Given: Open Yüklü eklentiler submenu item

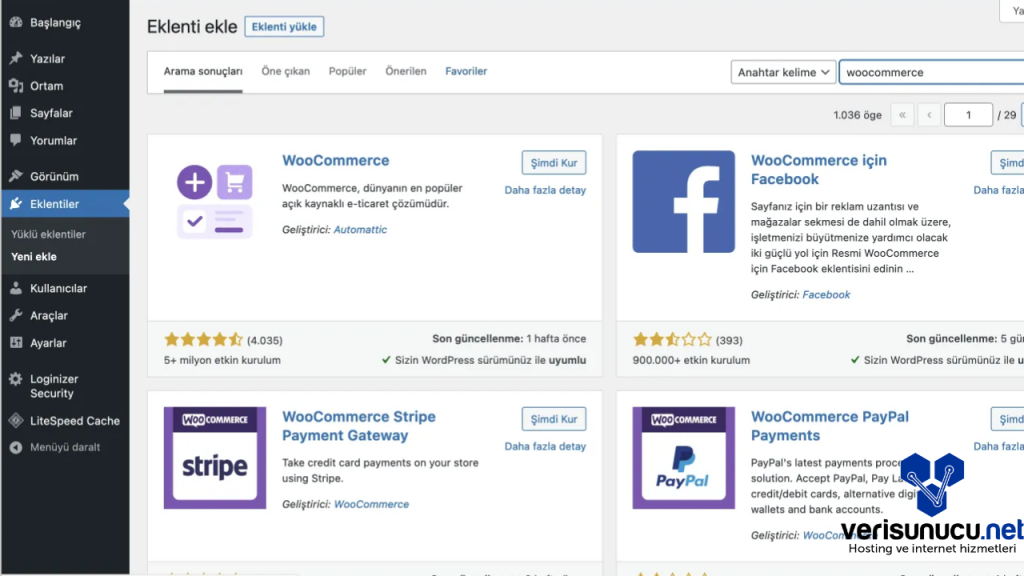Looking at the screenshot, I should [48, 234].
